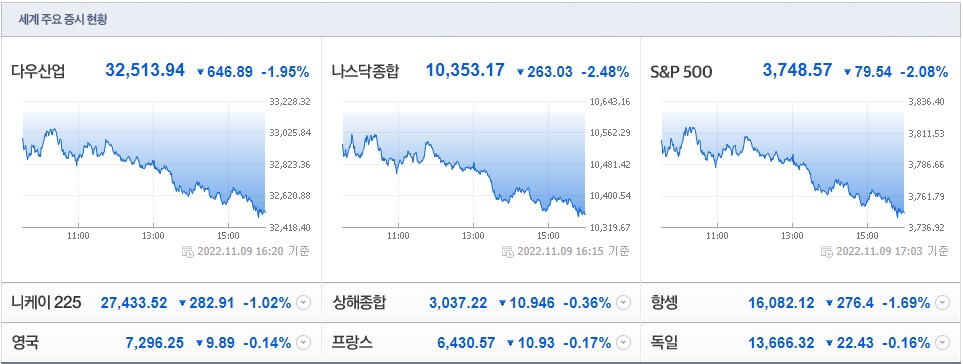The width and height of the screenshot is (963, 364).
Task: Expand the 니케이 225 row chevron
Action: 303,303
